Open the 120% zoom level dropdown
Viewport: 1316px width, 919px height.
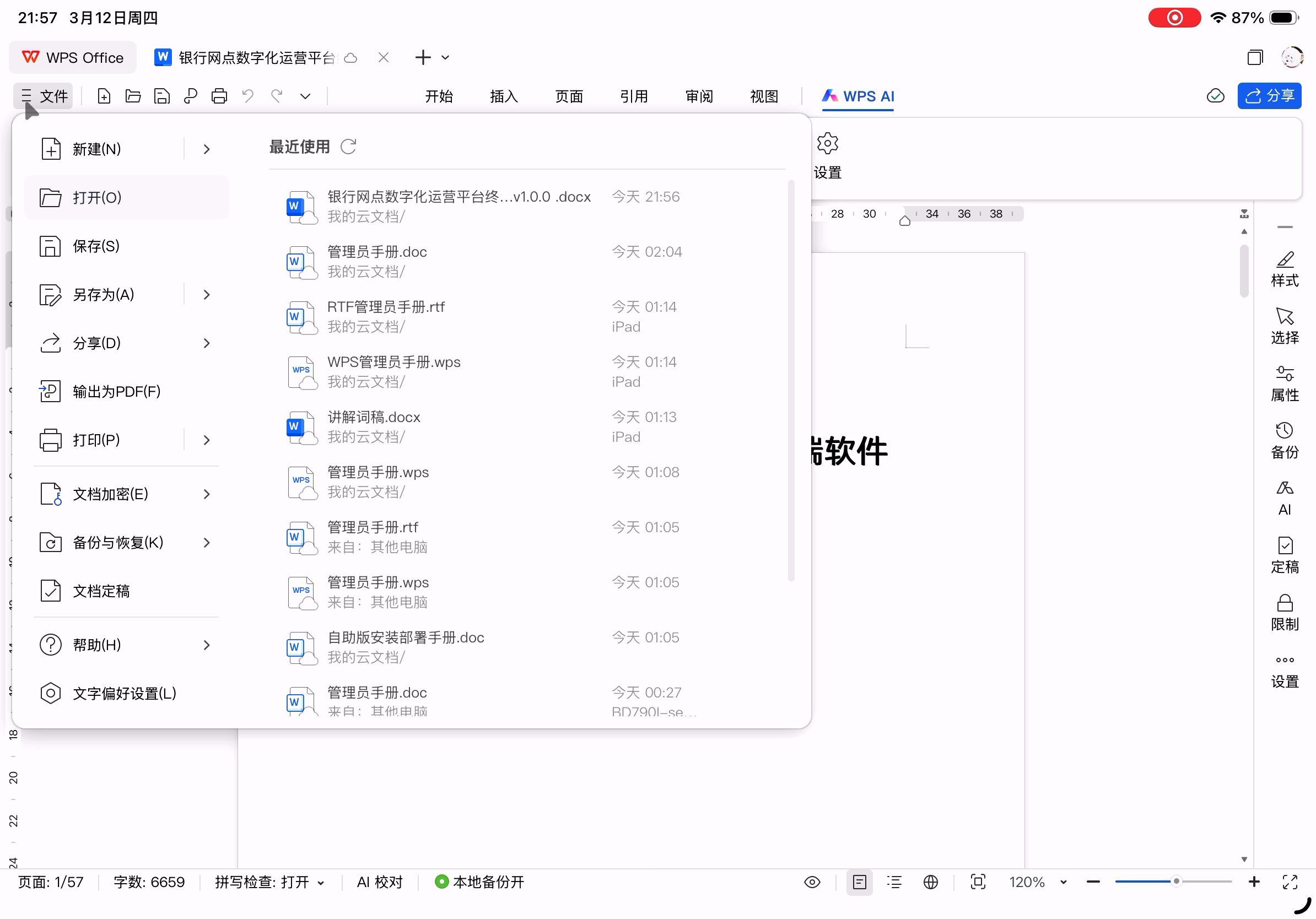pyautogui.click(x=1063, y=882)
